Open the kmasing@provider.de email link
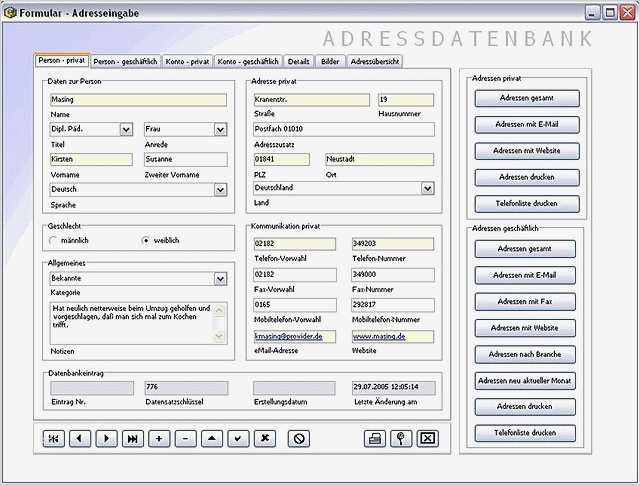The width and height of the screenshot is (640, 485). (289, 336)
